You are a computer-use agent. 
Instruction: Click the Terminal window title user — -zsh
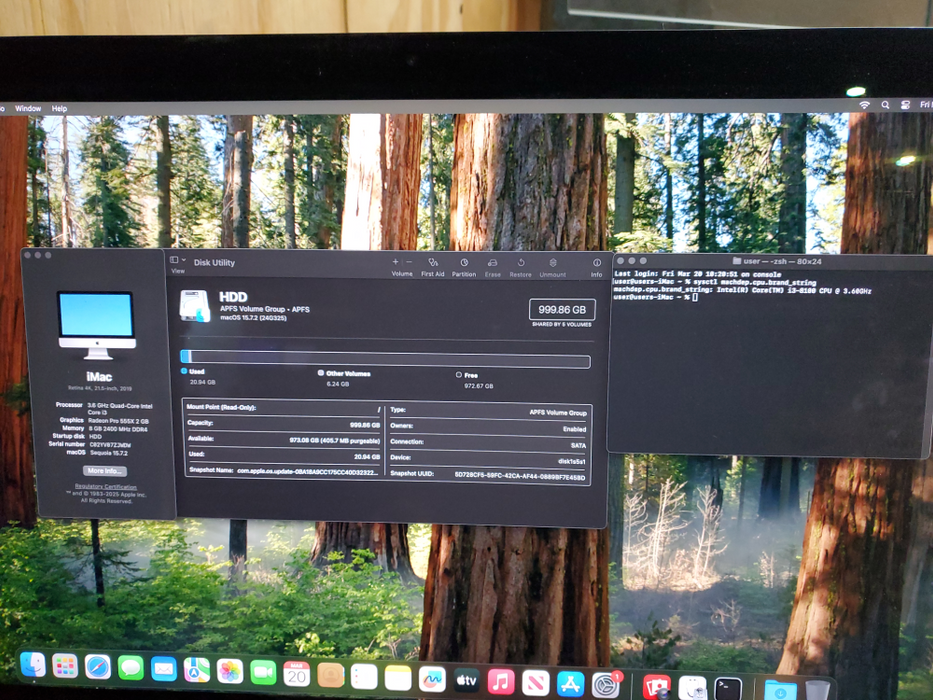781,261
